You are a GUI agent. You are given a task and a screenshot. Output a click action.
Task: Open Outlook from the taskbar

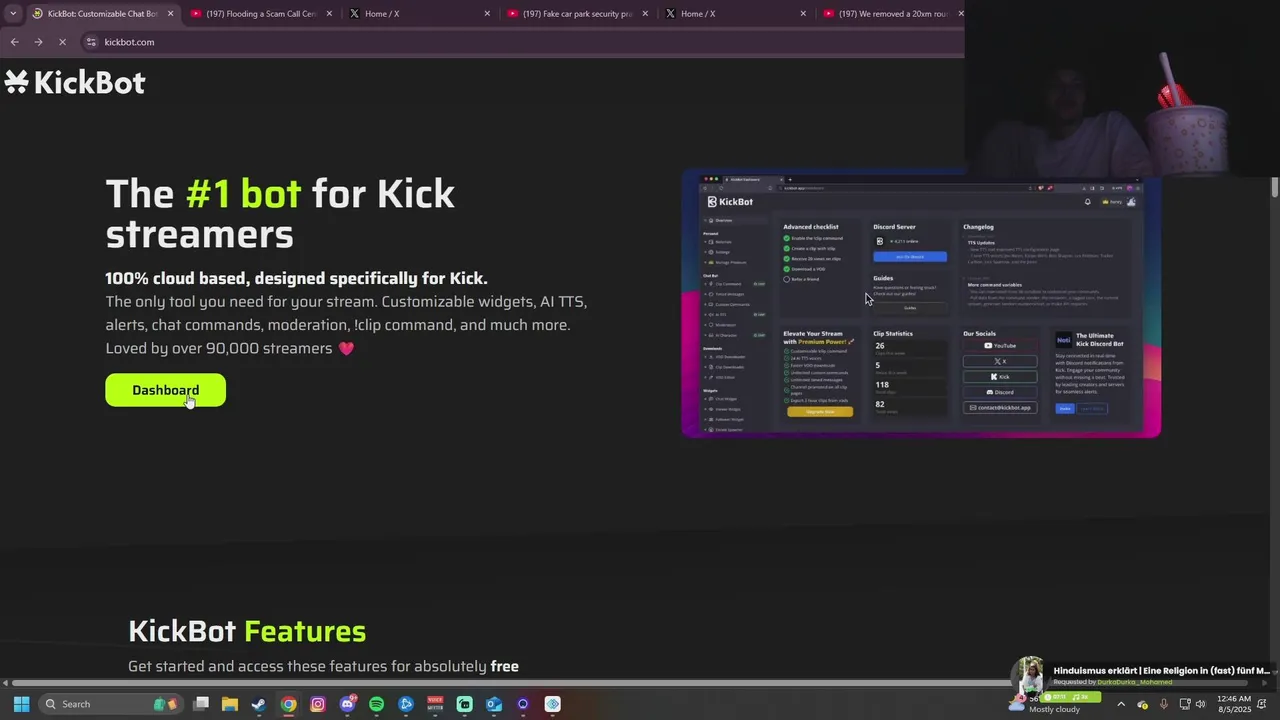pyautogui.click(x=494, y=704)
